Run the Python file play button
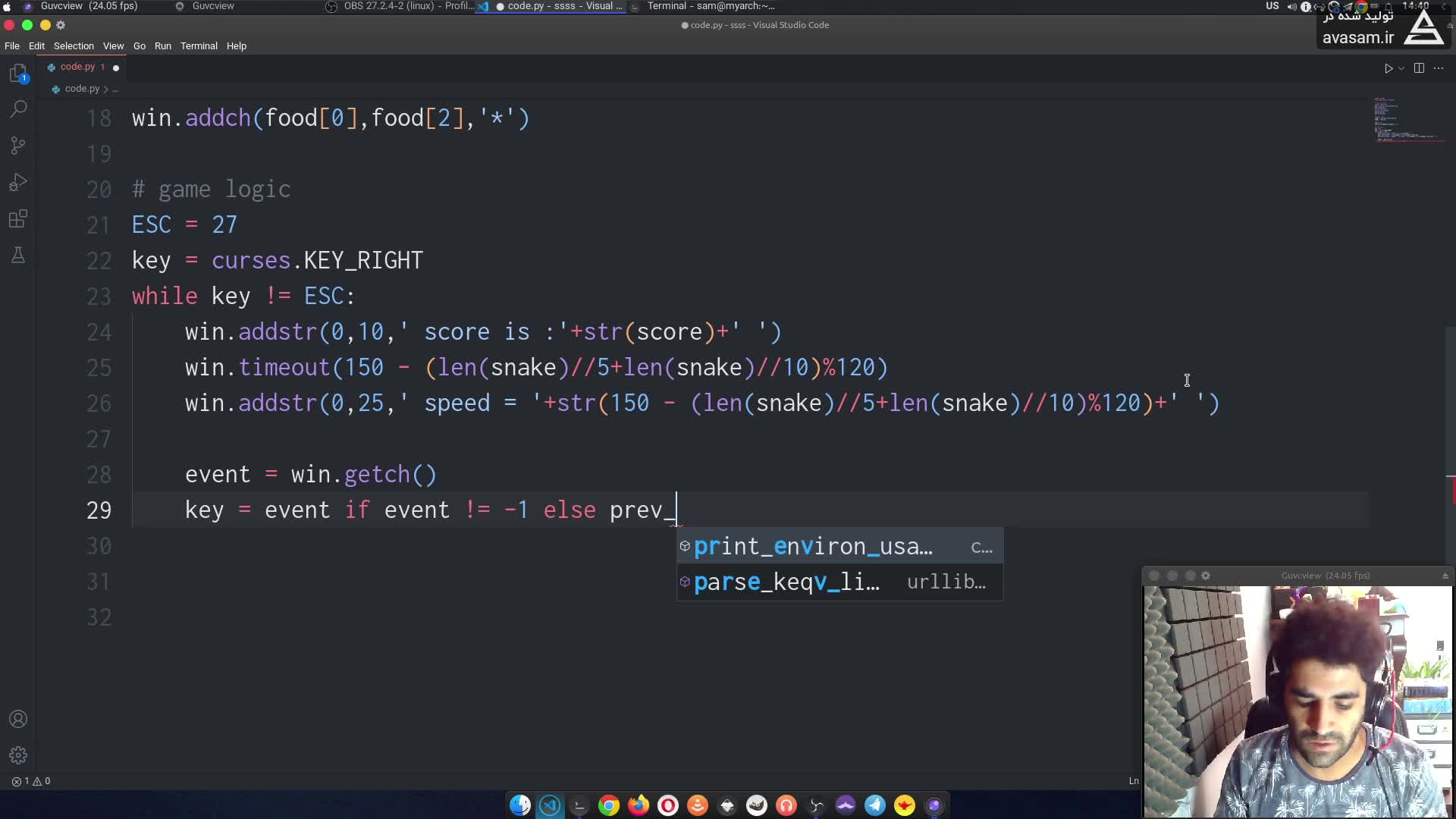This screenshot has width=1456, height=819. click(1388, 68)
